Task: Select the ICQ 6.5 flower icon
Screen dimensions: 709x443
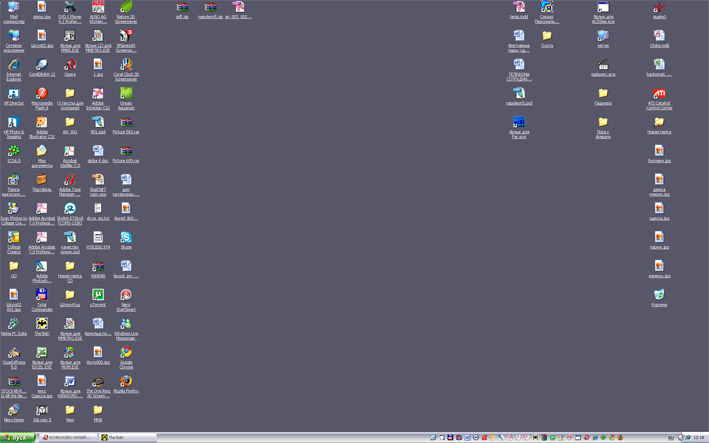Action: coord(14,151)
